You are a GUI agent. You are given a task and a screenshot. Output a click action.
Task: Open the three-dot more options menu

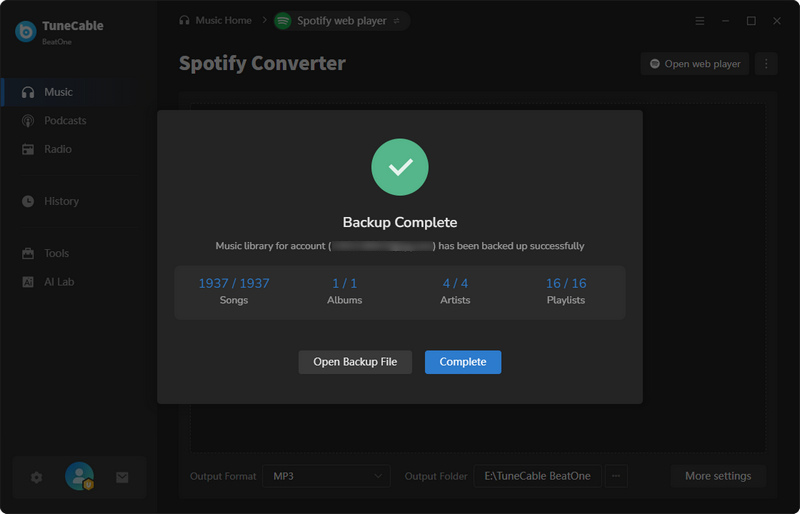(x=766, y=64)
